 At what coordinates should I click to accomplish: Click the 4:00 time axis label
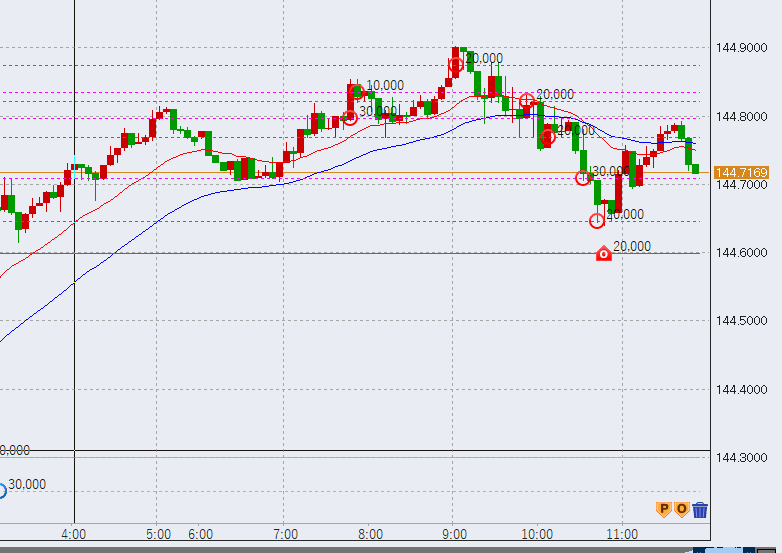(74, 533)
